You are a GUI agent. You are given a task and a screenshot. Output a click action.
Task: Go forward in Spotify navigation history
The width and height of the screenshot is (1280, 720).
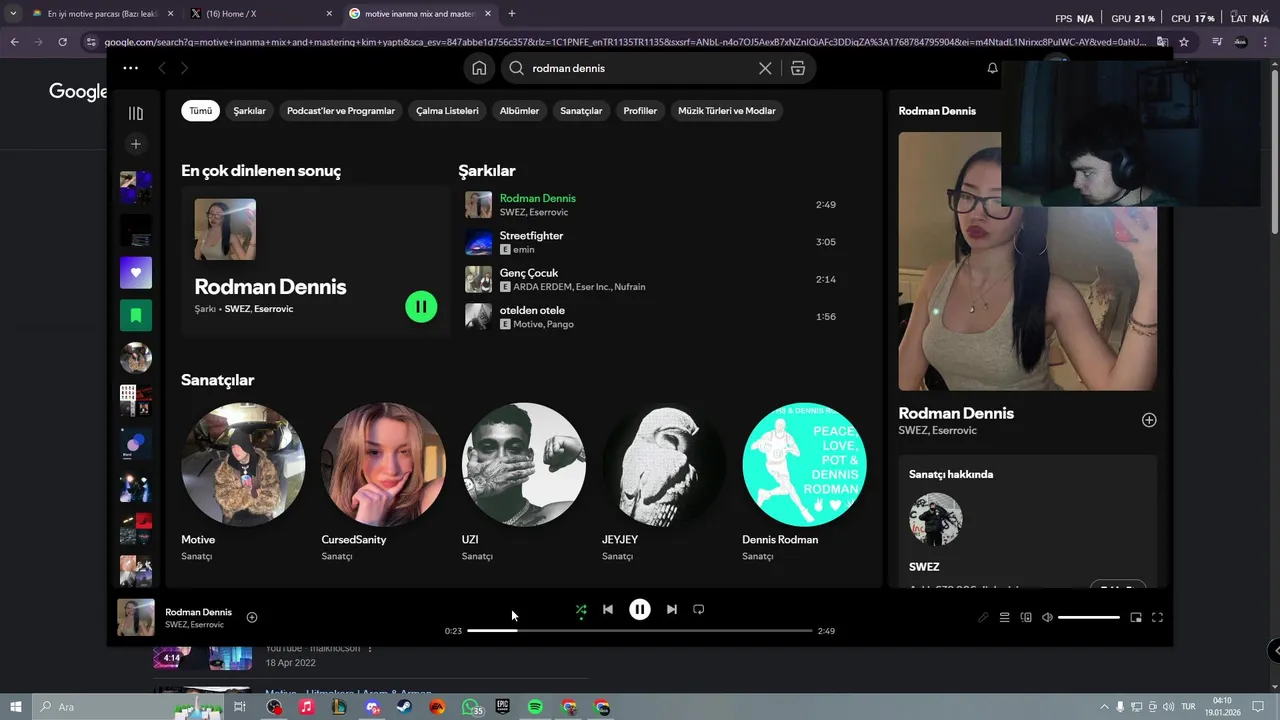tap(184, 68)
